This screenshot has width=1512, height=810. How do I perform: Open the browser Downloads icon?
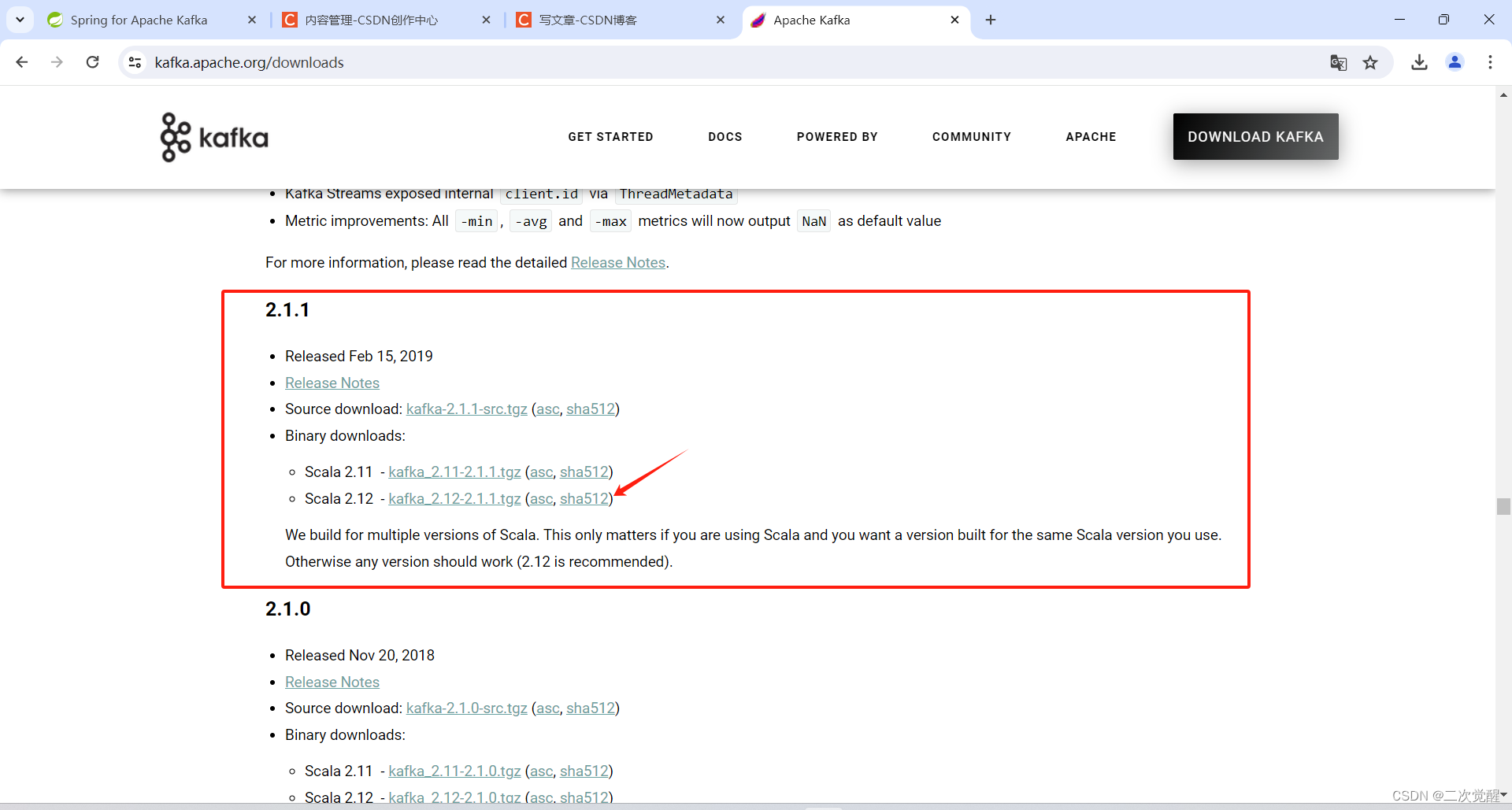coord(1419,62)
